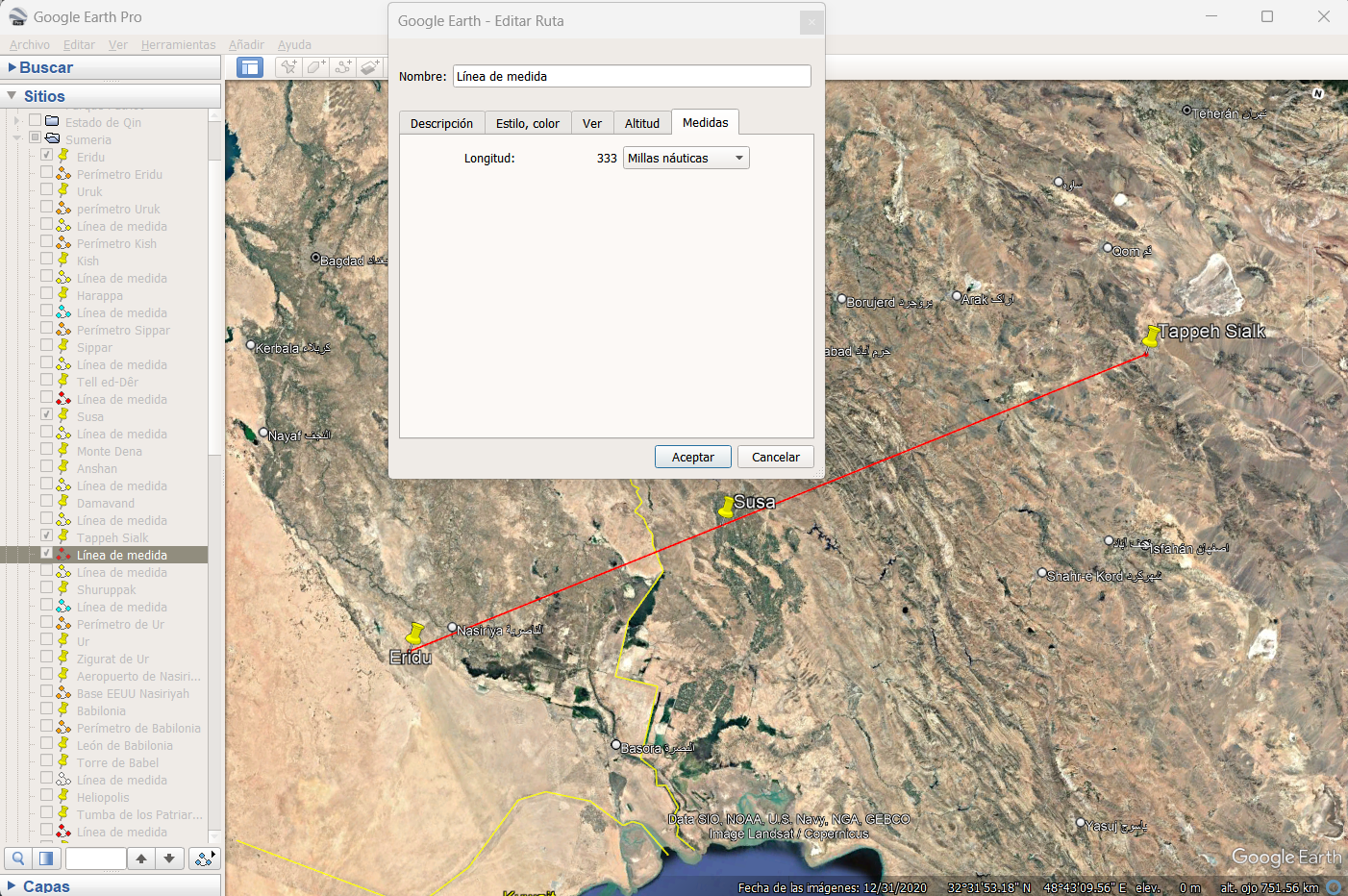
Task: Select Monte Dena in the Sitios tree
Action: tap(110, 451)
